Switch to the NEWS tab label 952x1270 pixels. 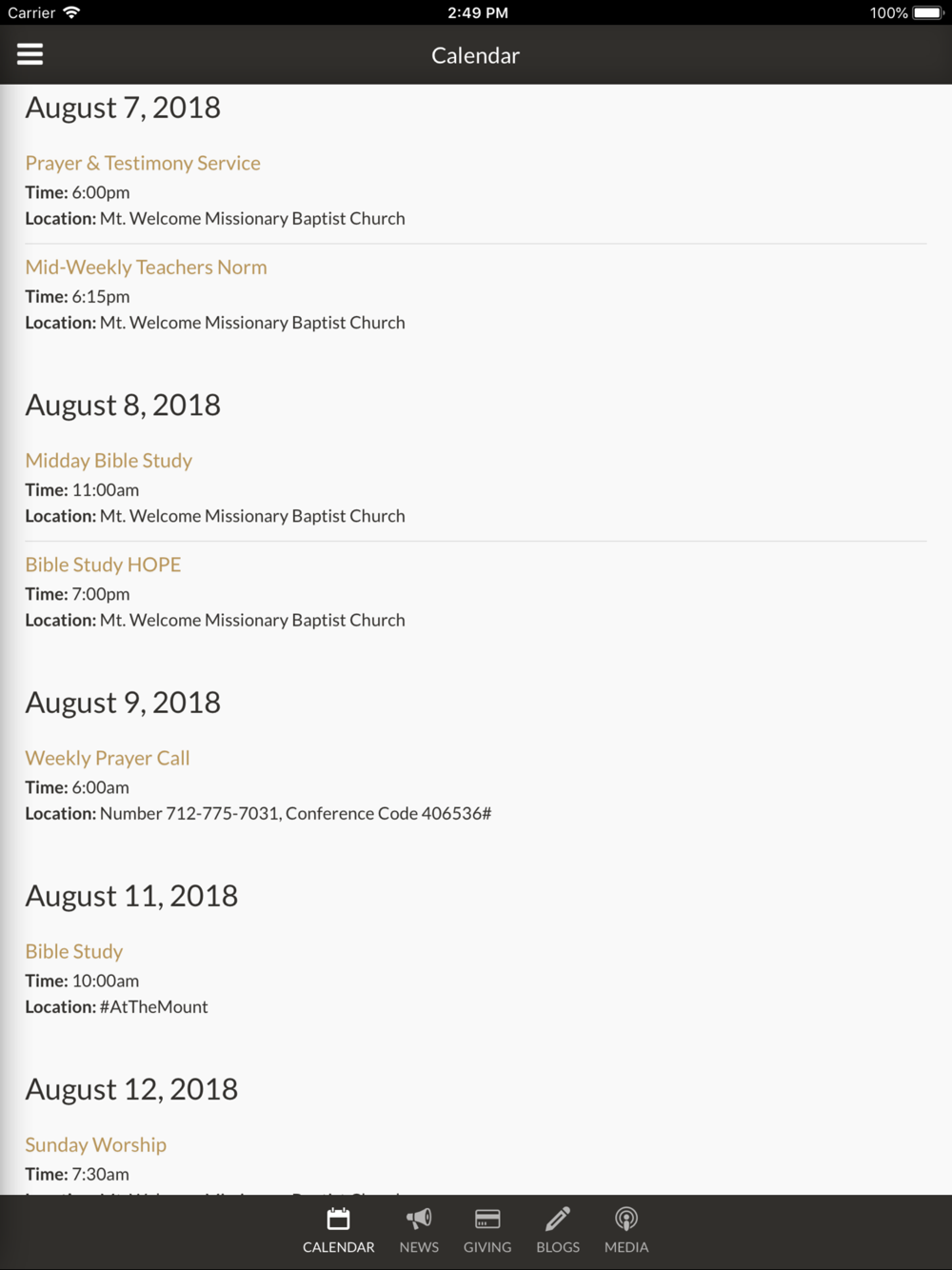(x=419, y=1247)
